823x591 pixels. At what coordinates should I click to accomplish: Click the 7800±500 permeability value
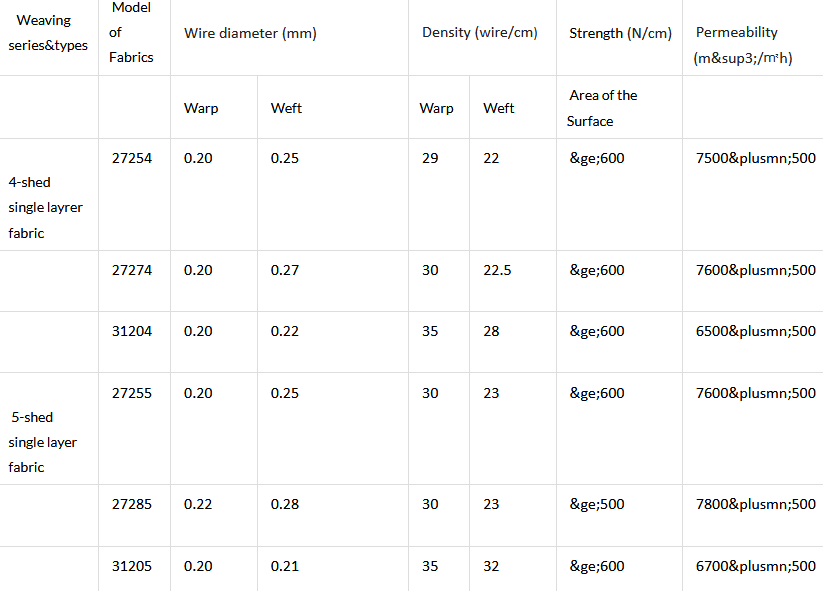click(755, 504)
